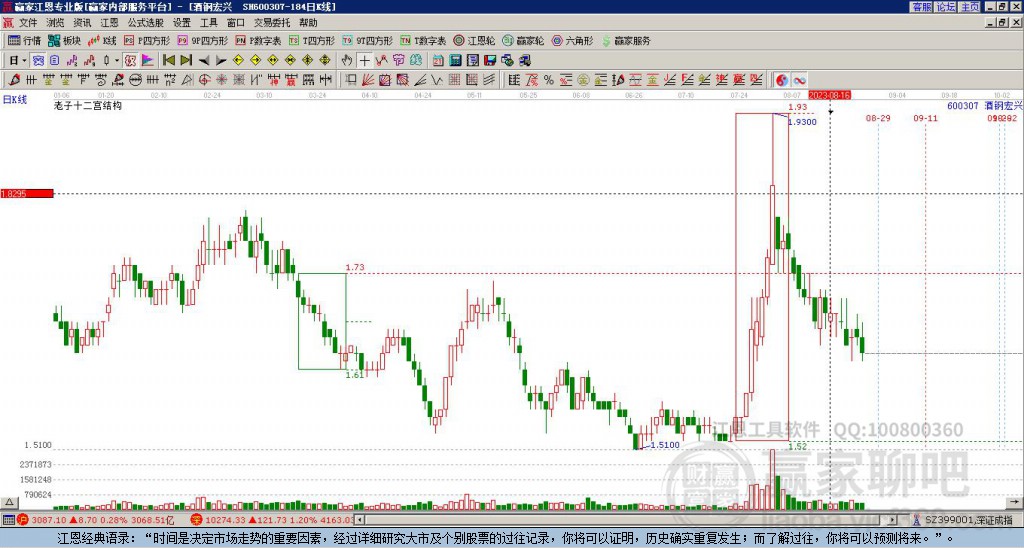The width and height of the screenshot is (1024, 548).
Task: Toggle the crosshair cursor tool
Action: (364, 61)
